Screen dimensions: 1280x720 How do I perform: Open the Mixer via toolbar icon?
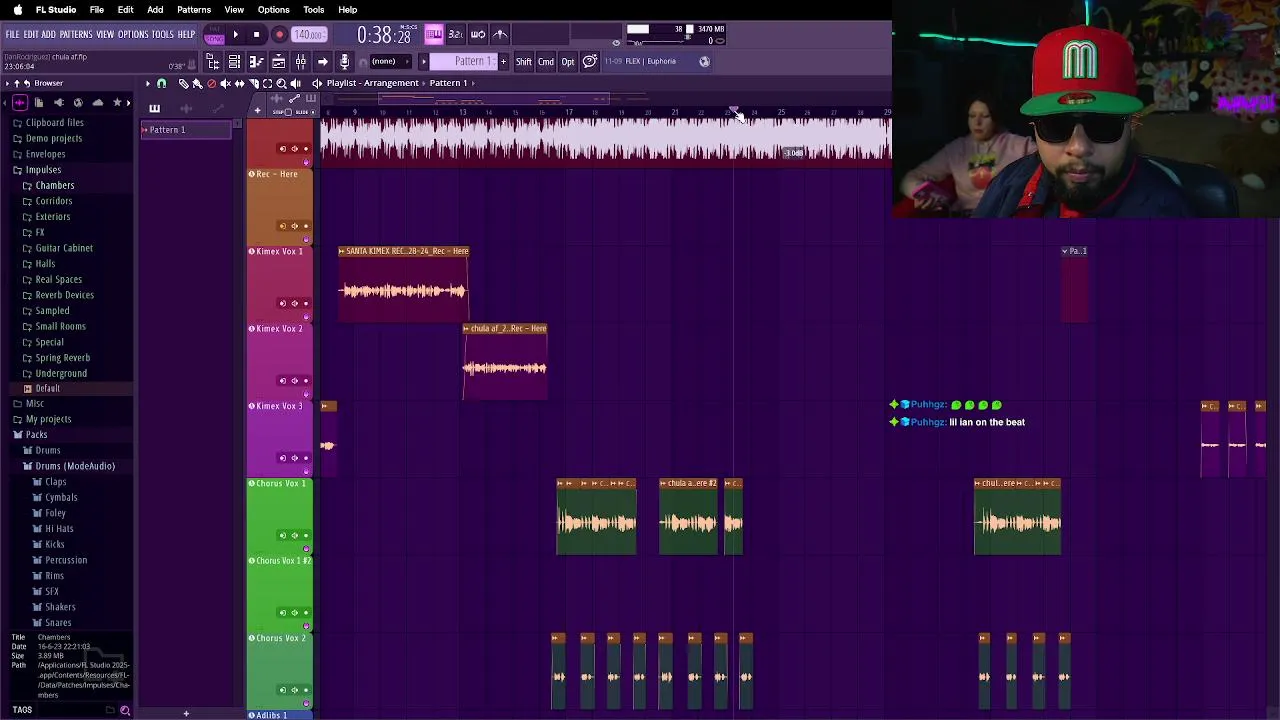pyautogui.click(x=300, y=62)
